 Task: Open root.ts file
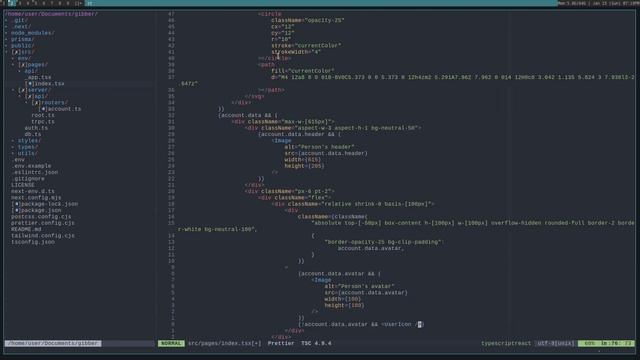coord(43,115)
